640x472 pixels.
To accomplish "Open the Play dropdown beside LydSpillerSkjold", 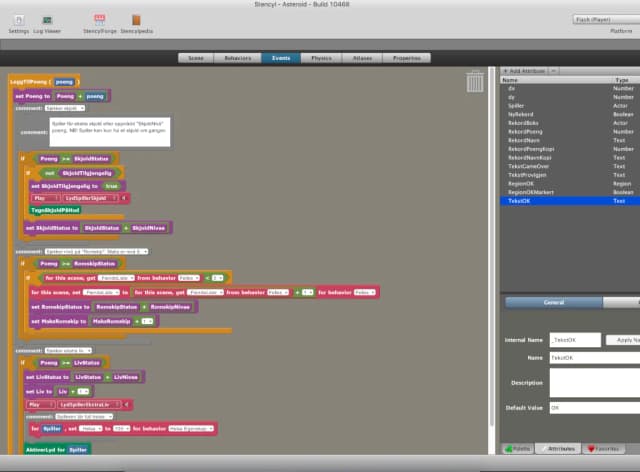I will 44,198.
